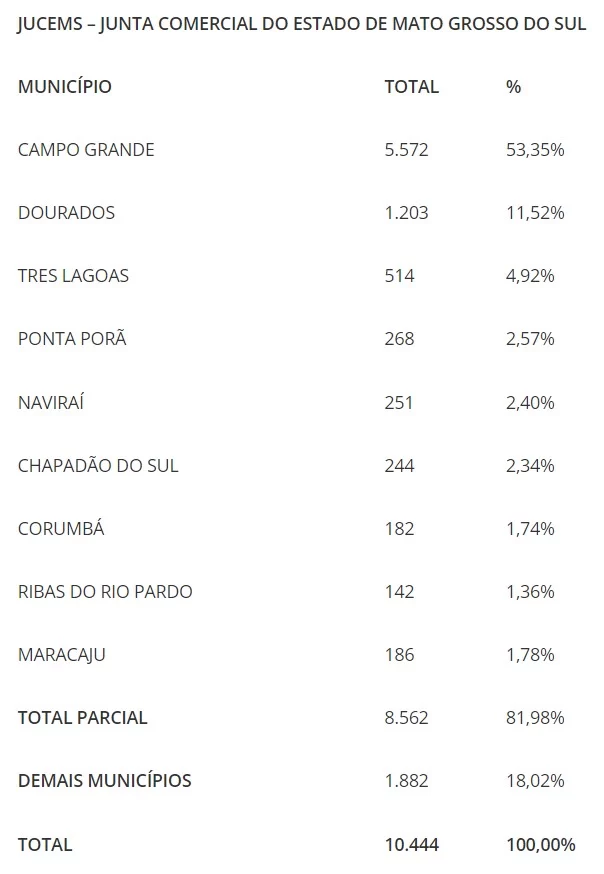Click the MUNICÍPIO column header
This screenshot has height=874, width=604.
pos(65,87)
